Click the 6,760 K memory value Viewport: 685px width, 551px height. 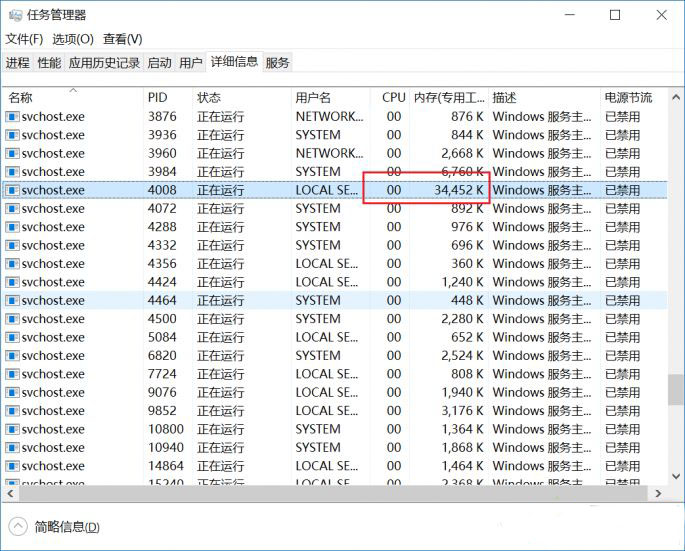pos(462,172)
